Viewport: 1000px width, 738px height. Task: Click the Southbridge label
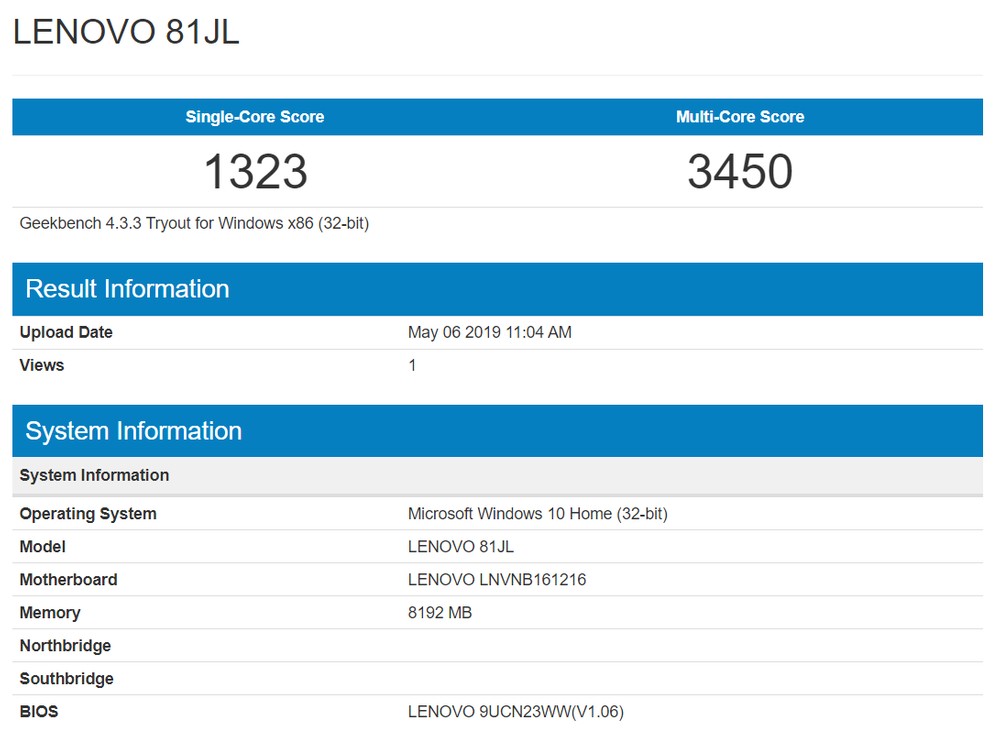click(x=66, y=679)
